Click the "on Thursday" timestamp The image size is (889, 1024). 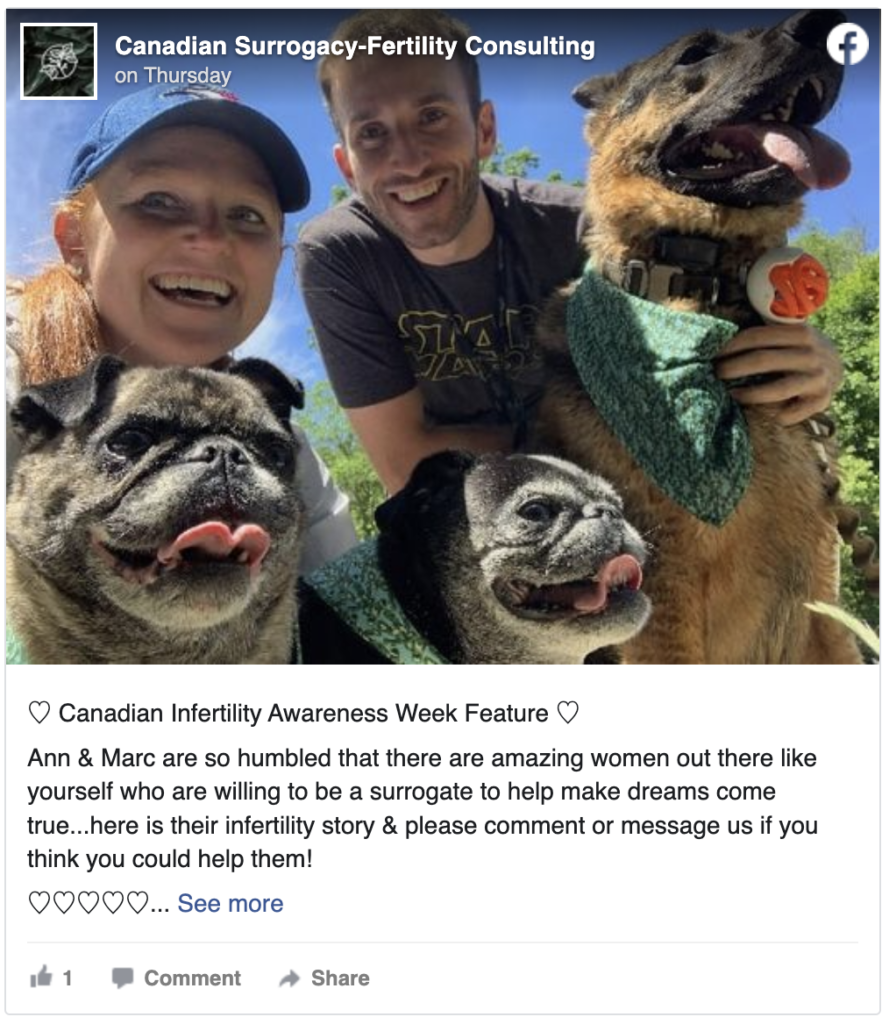[172, 76]
